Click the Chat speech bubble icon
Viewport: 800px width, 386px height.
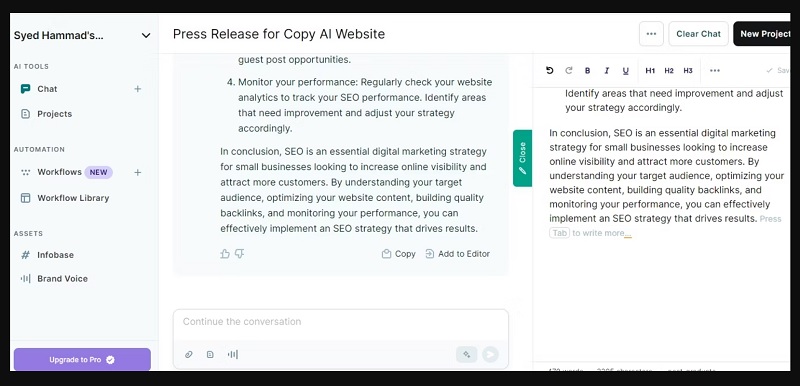point(25,89)
